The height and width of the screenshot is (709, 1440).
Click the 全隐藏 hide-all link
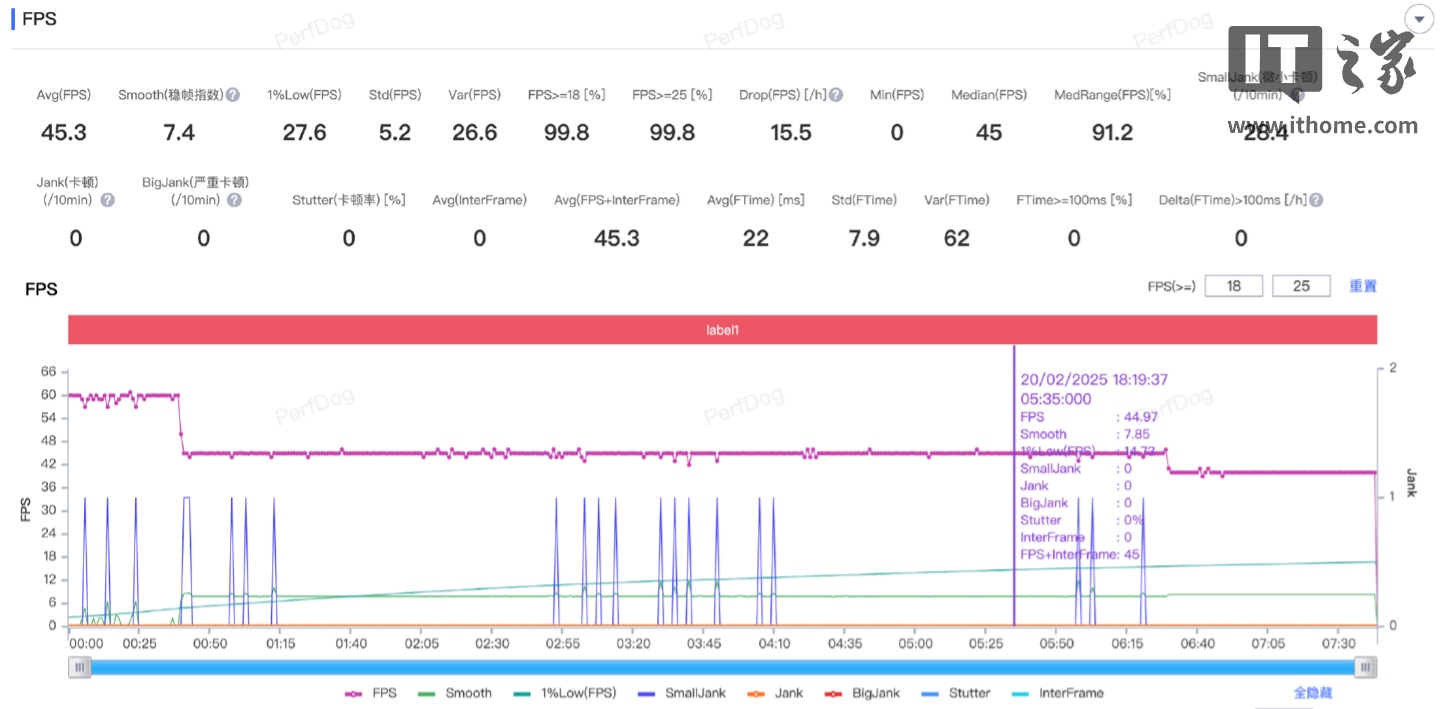[1313, 693]
